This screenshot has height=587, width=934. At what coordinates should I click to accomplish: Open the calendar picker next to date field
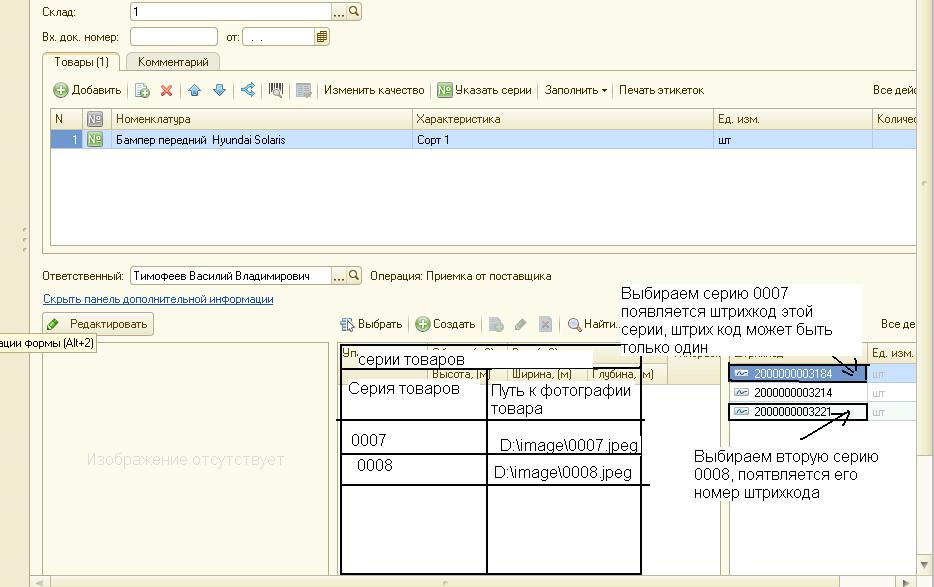tap(322, 37)
